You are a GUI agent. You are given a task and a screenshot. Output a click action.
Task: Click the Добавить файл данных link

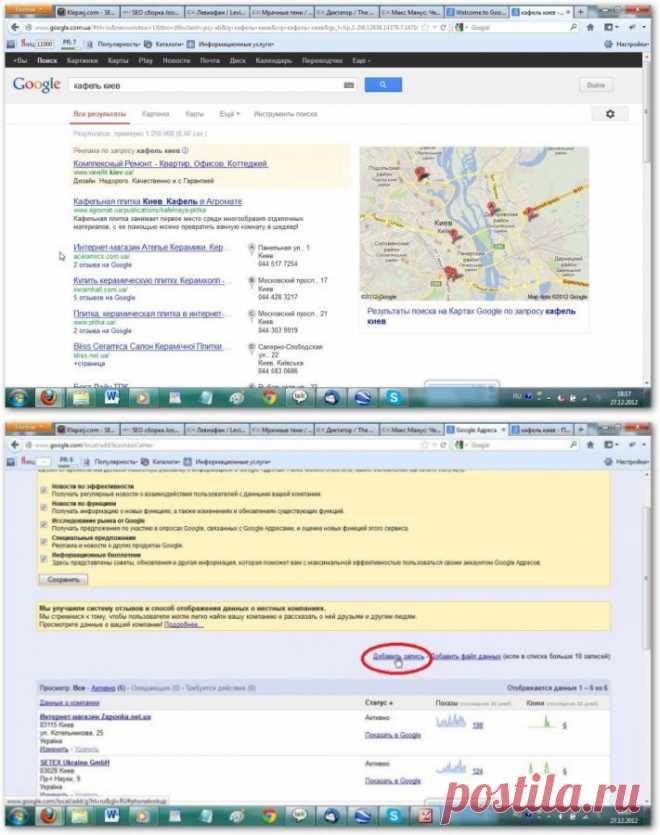(465, 656)
